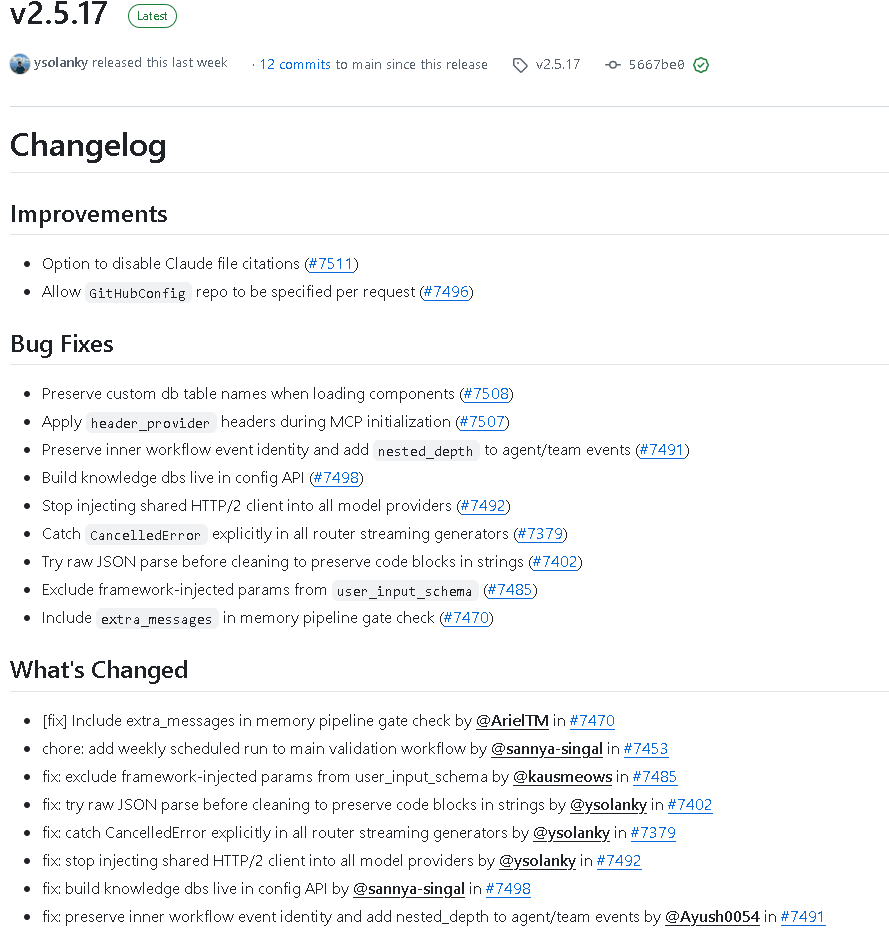Visit @kausmeows' profile

tap(562, 776)
